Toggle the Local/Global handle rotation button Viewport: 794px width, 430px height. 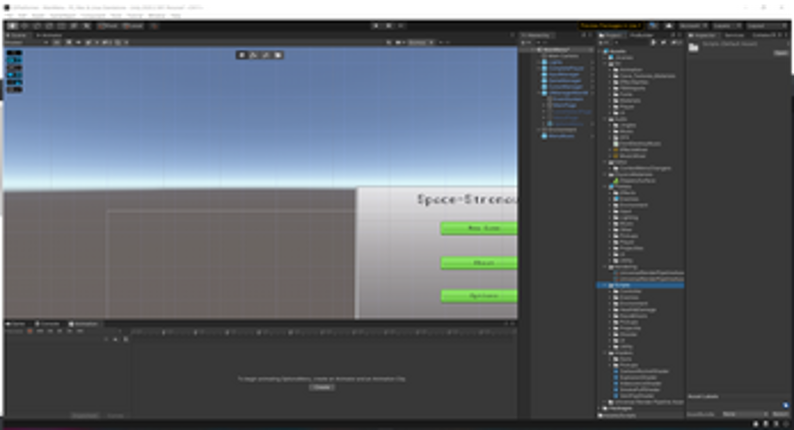(x=133, y=26)
